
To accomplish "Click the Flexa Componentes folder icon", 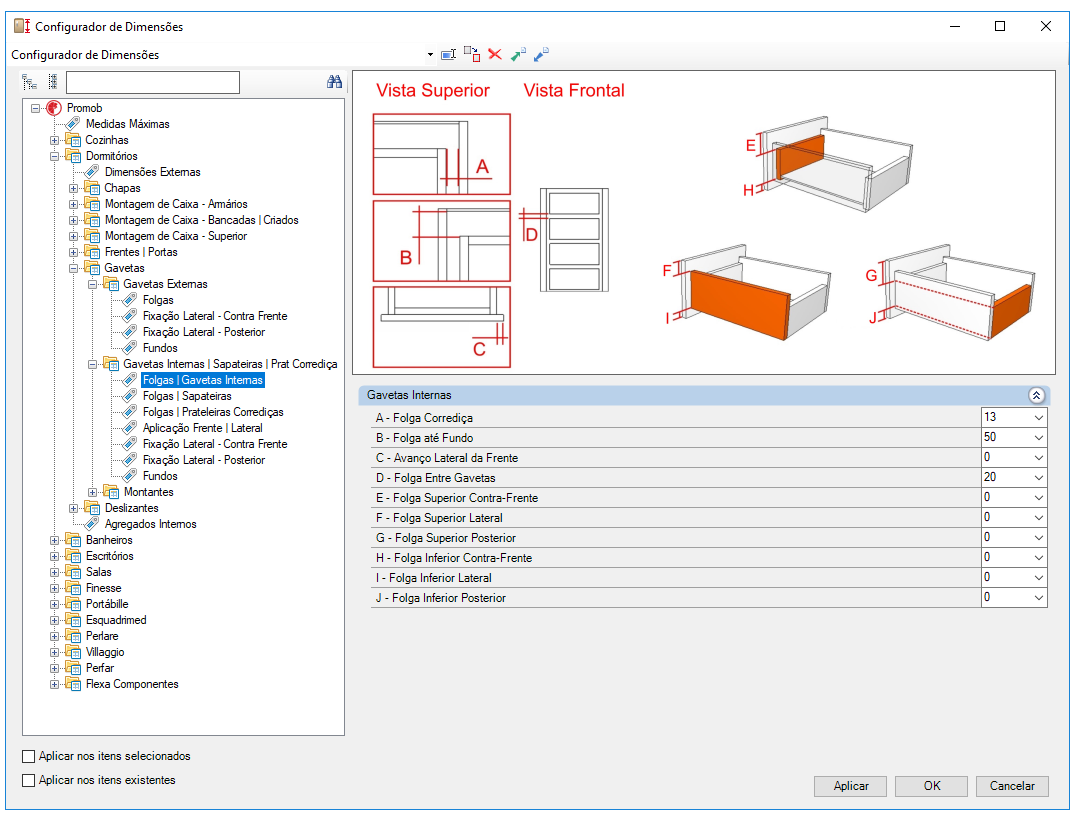I will 73,684.
